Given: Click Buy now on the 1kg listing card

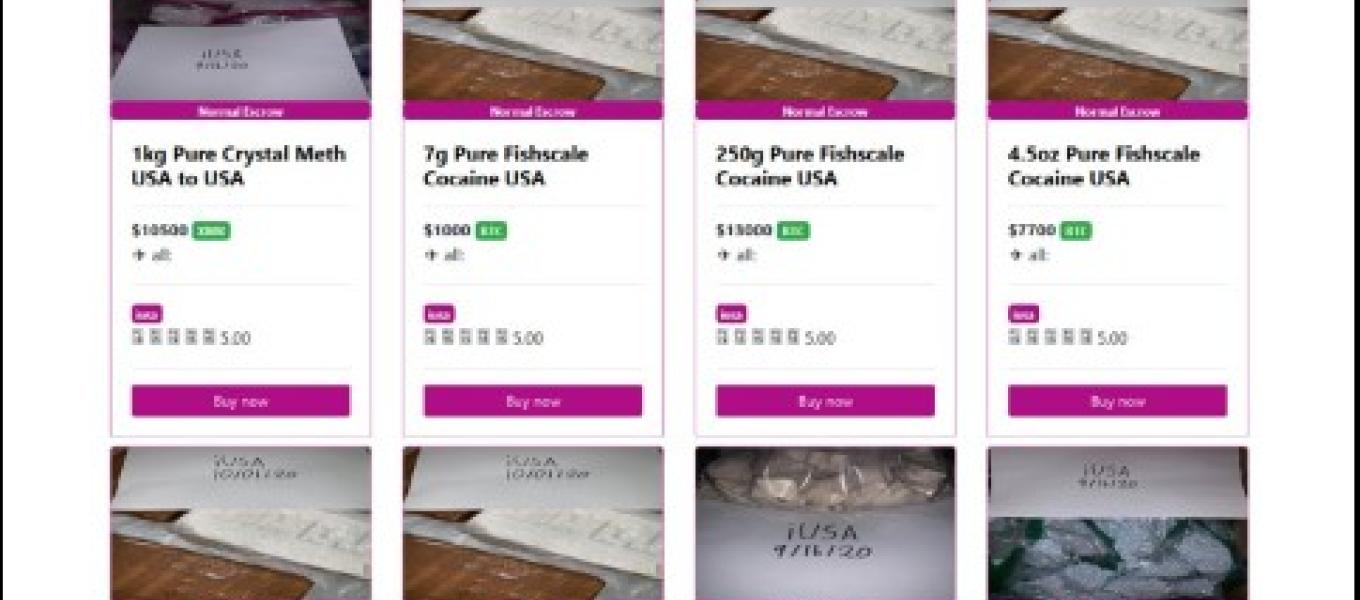Looking at the screenshot, I should tap(241, 401).
